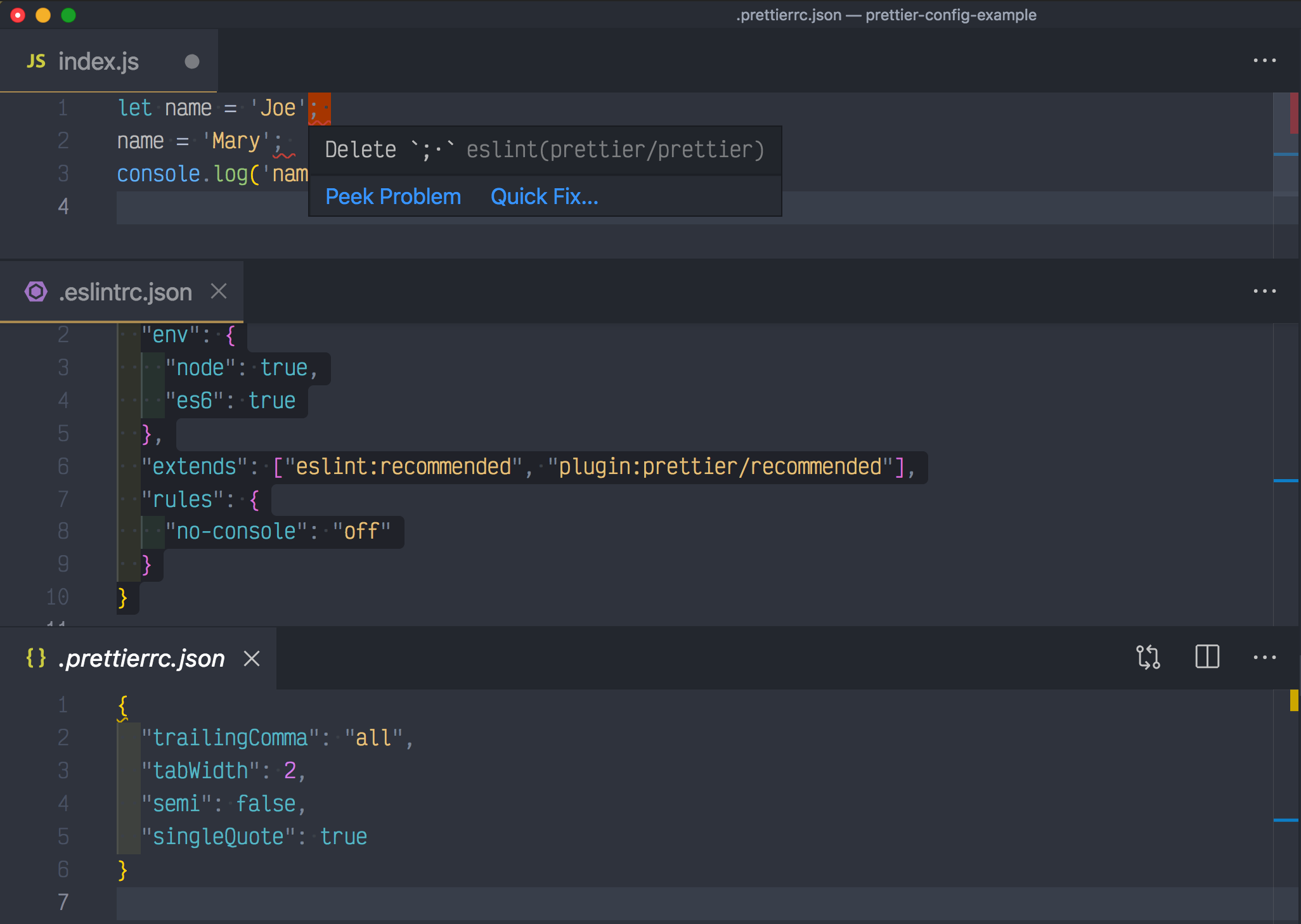Image resolution: width=1301 pixels, height=924 pixels.
Task: Close the .prettierrc.json tab
Action: click(252, 658)
